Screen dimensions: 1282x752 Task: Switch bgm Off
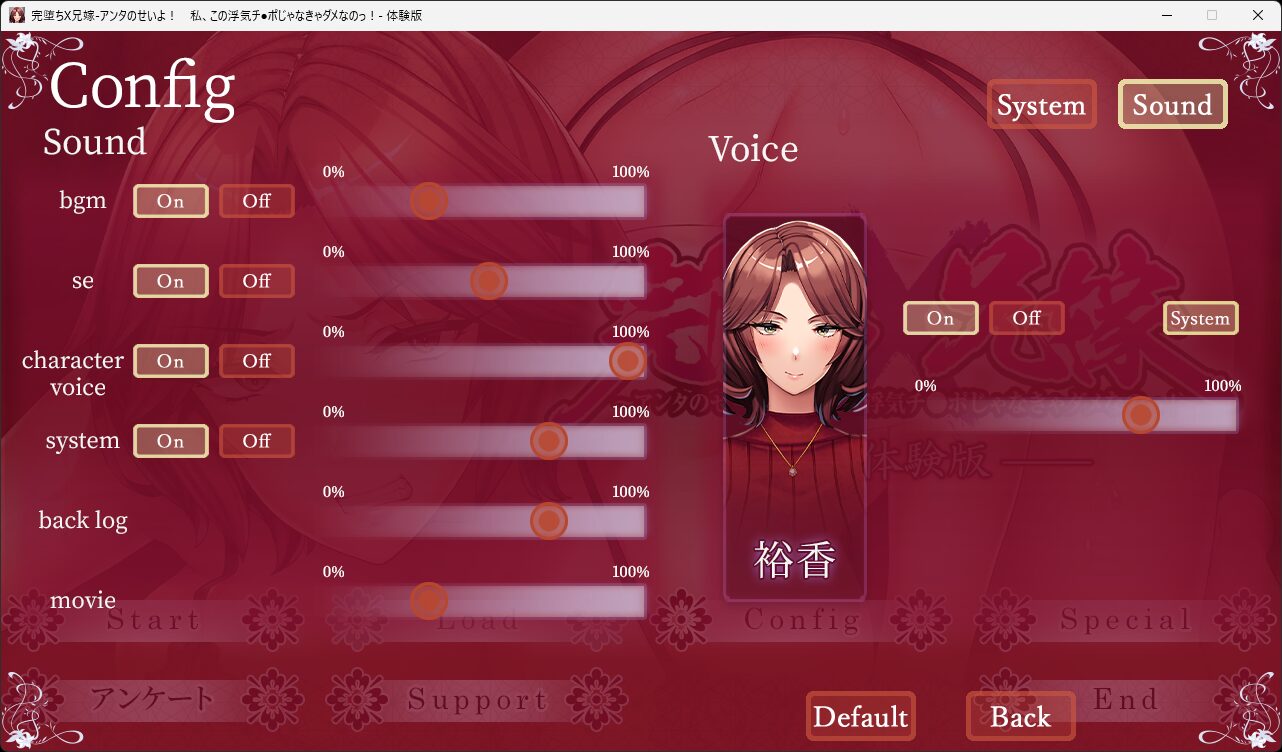coord(257,201)
